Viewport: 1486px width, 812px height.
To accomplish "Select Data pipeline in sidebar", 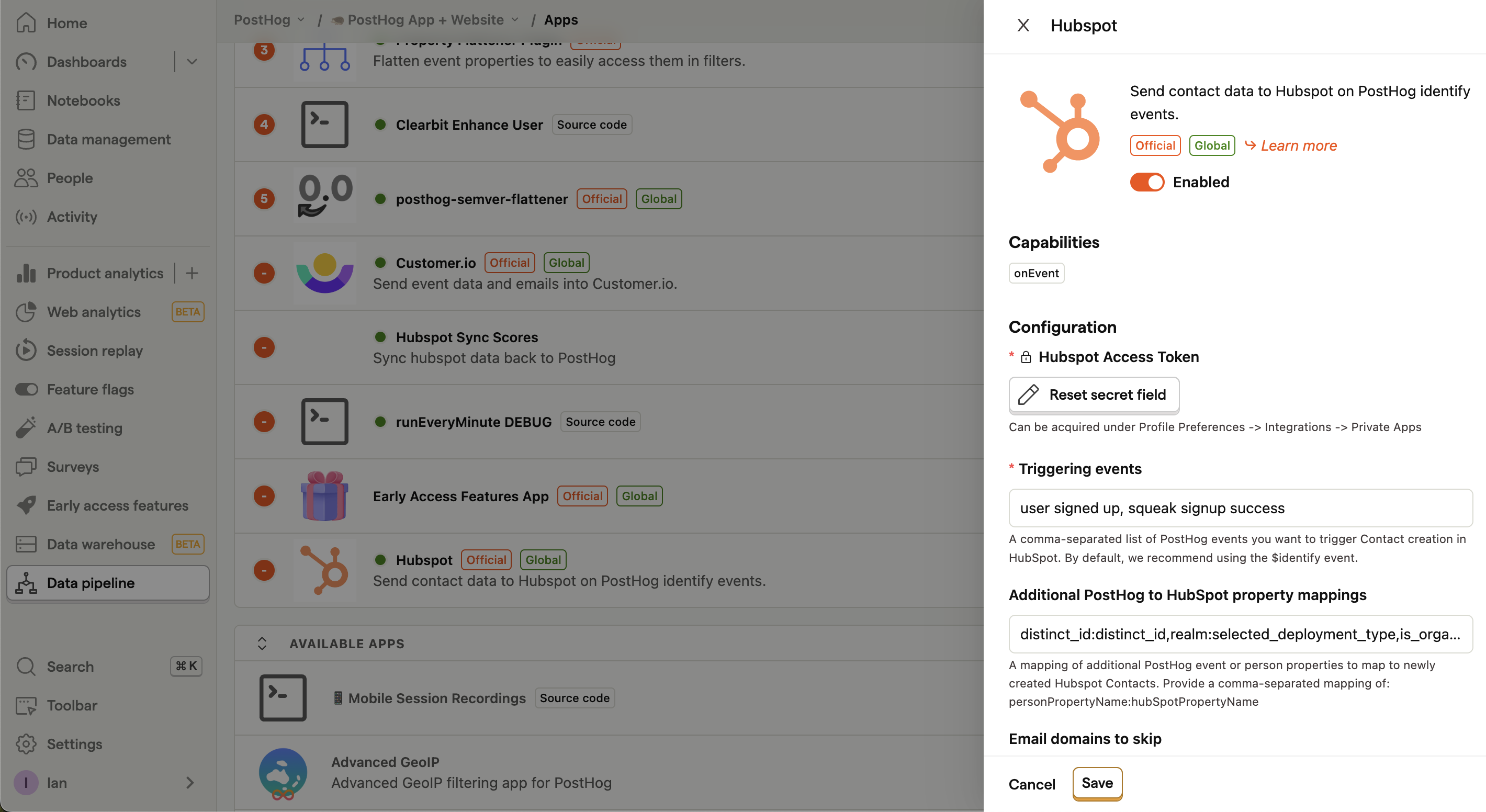I will coord(108,582).
